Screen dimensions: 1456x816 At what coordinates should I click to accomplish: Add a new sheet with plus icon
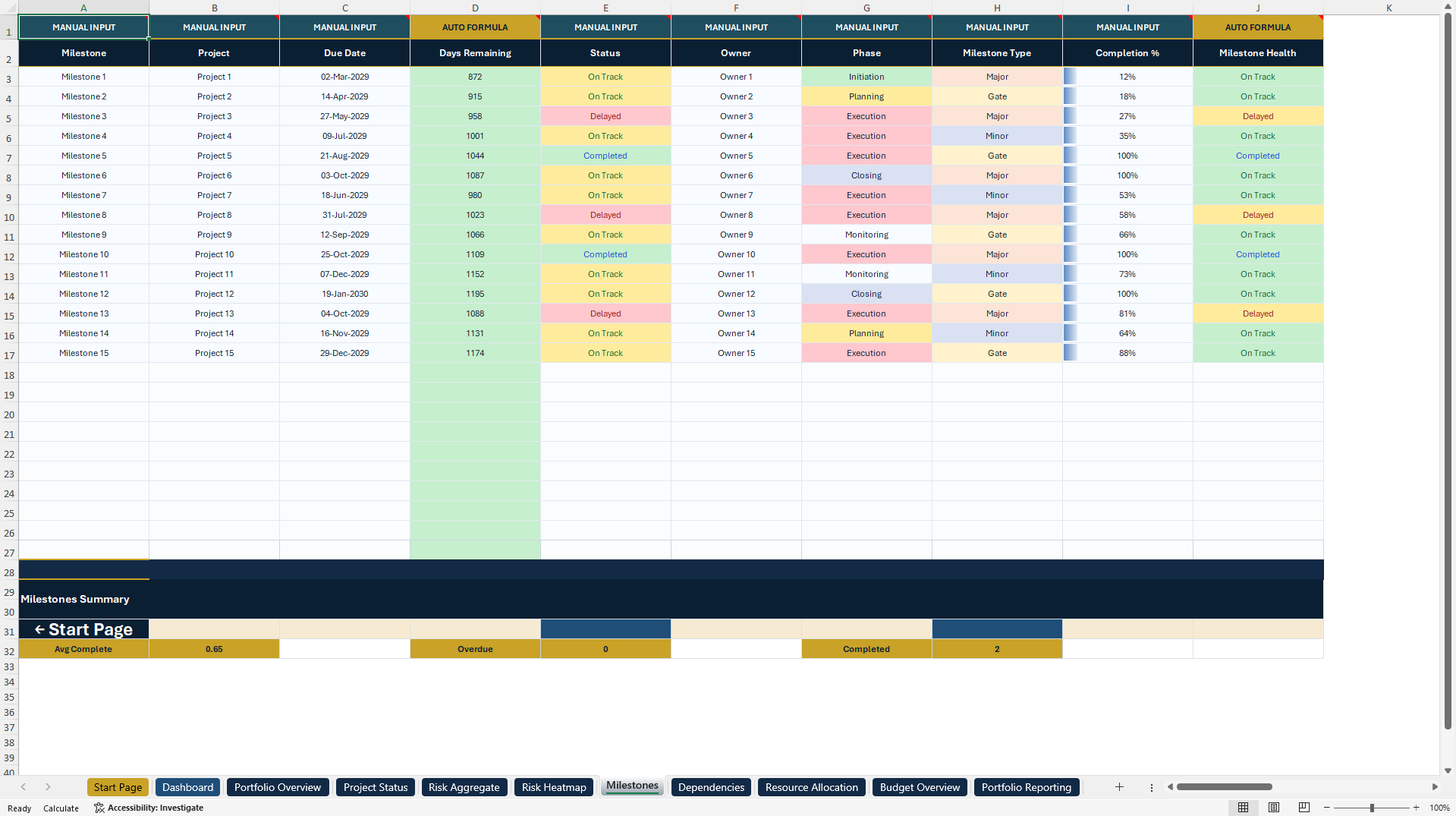click(x=1119, y=787)
